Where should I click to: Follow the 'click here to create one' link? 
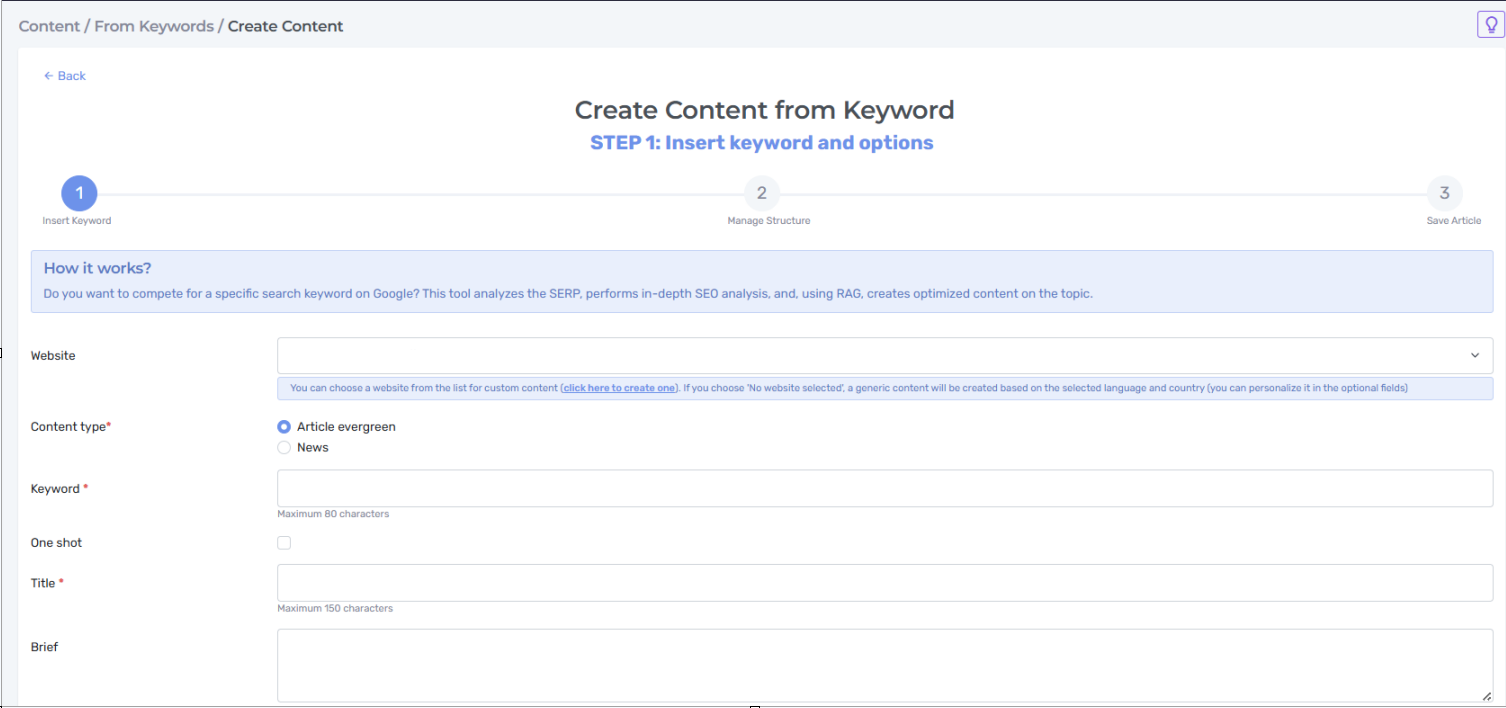click(x=619, y=388)
